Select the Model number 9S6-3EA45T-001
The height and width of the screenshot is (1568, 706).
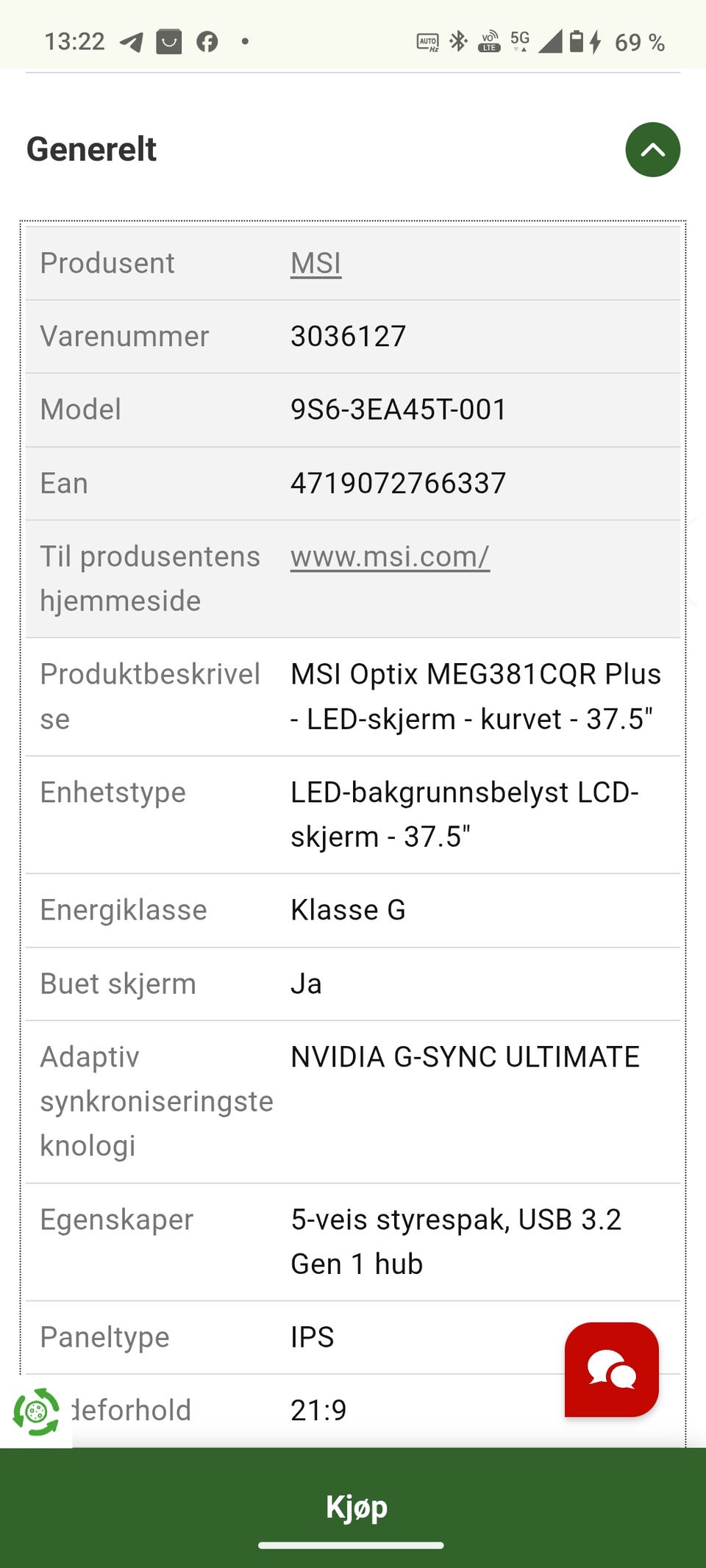pyautogui.click(x=399, y=409)
